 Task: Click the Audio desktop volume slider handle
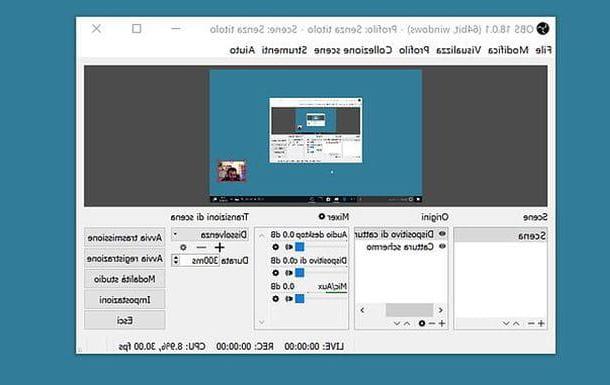coord(299,247)
